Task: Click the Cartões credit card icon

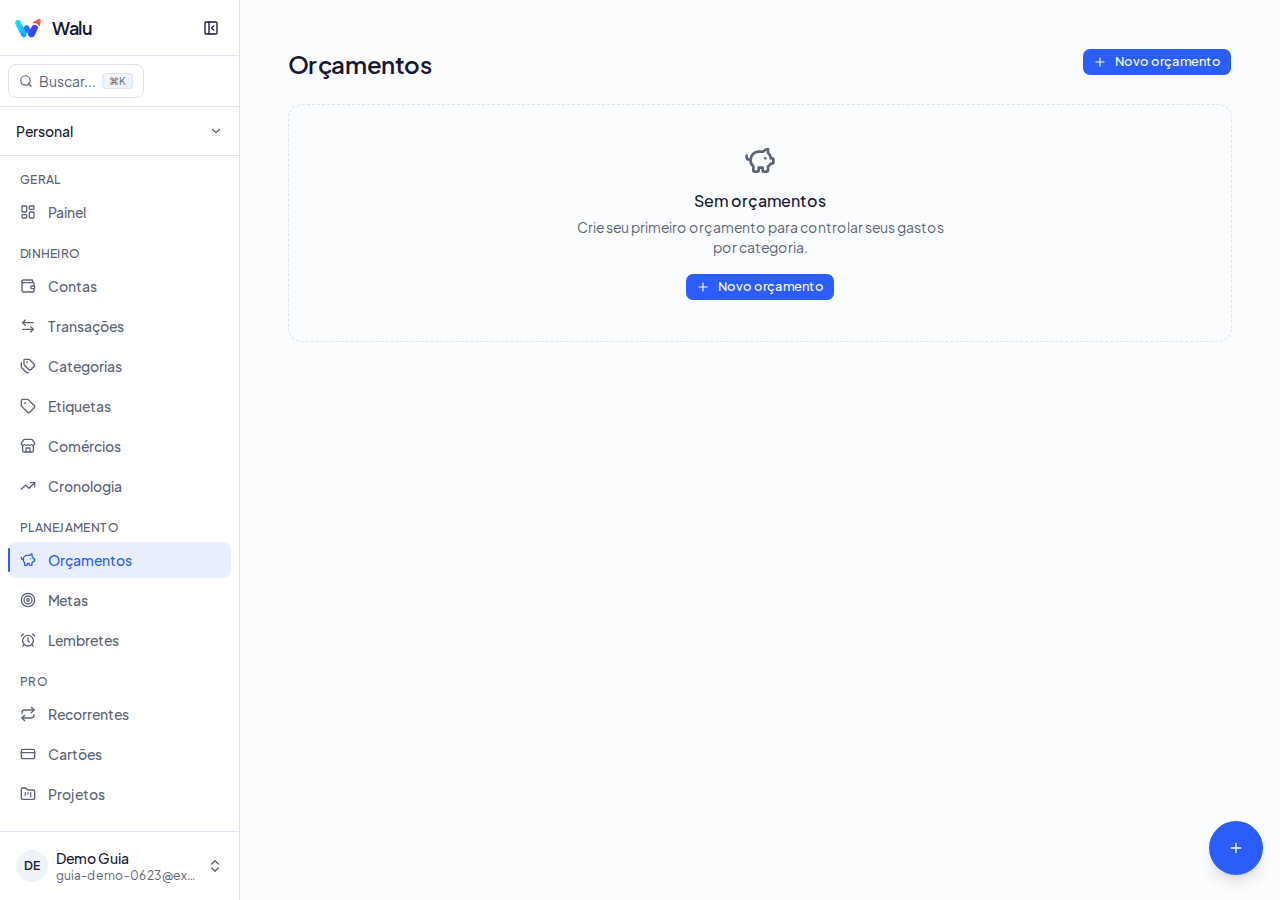Action: click(x=28, y=754)
